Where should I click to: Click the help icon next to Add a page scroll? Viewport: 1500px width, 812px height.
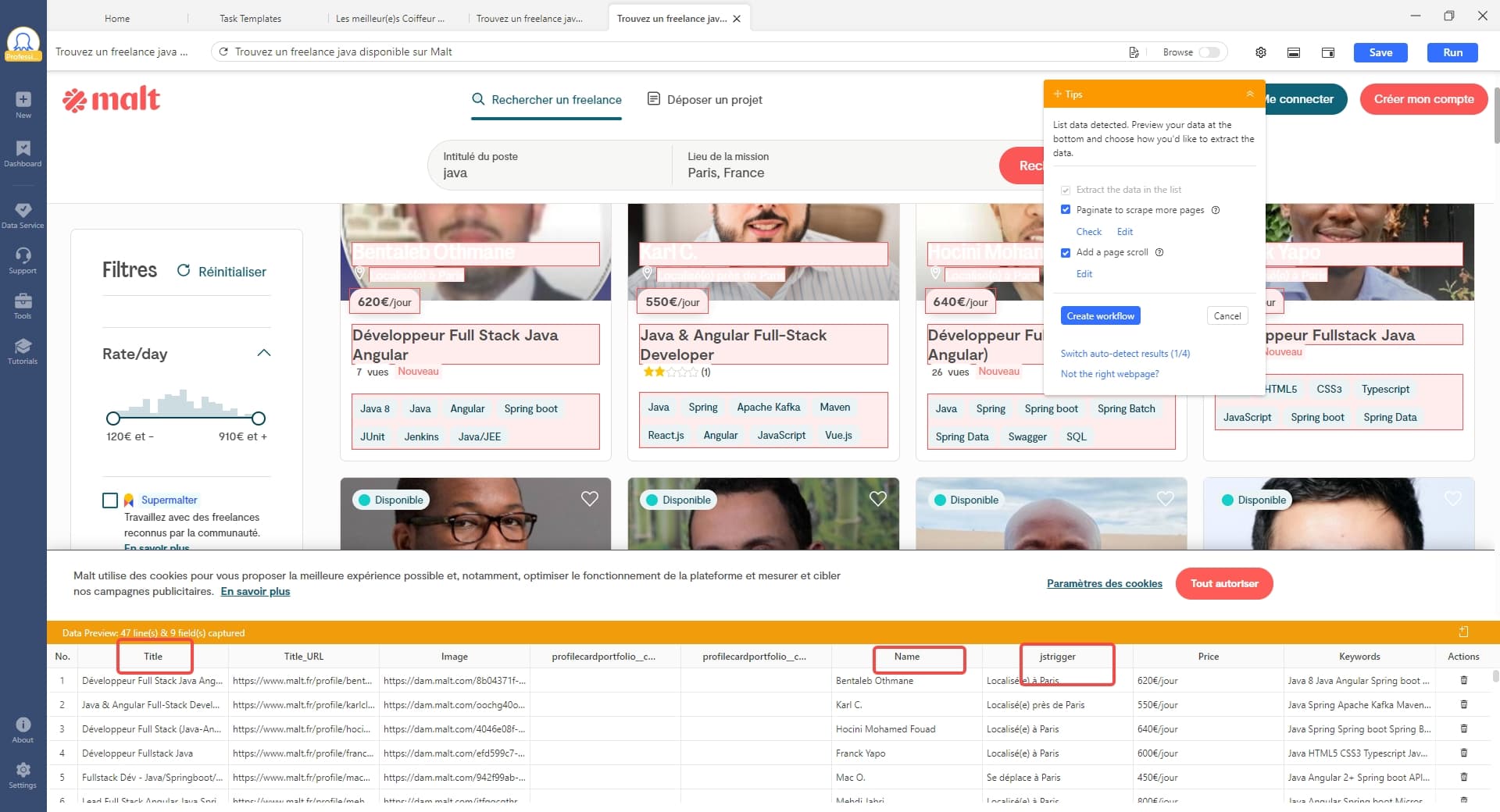point(1159,252)
